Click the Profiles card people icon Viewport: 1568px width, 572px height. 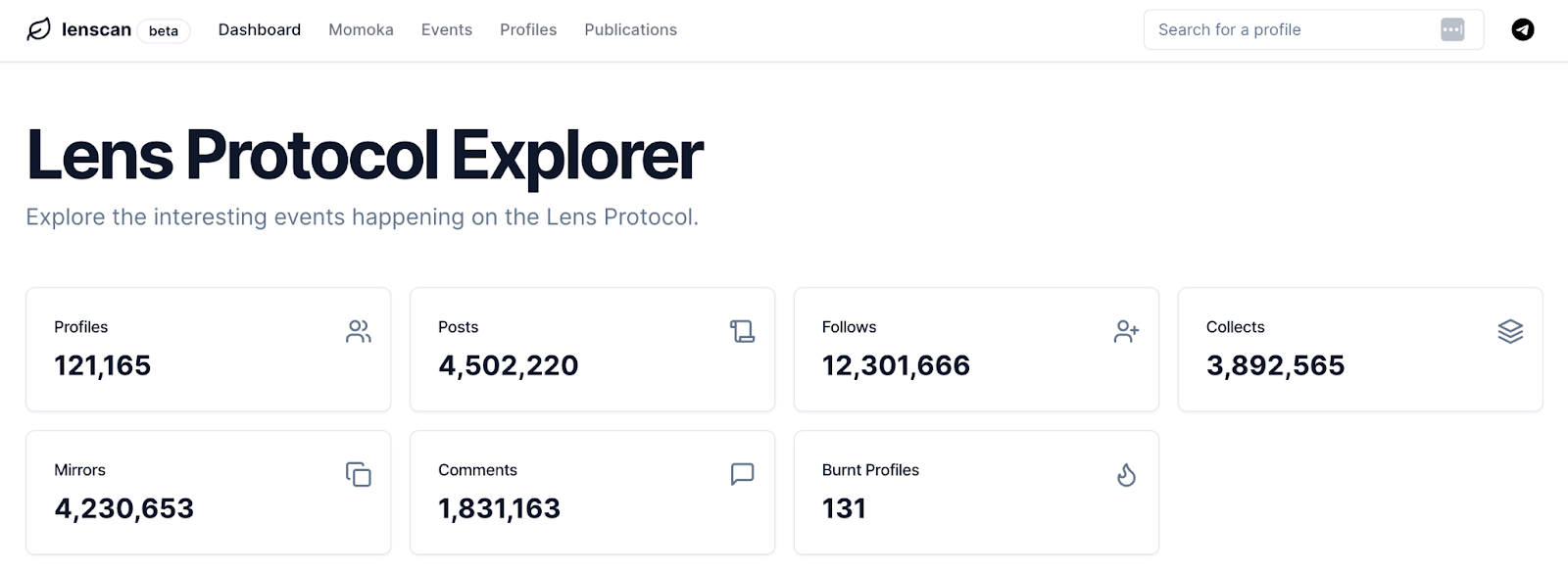click(x=359, y=332)
